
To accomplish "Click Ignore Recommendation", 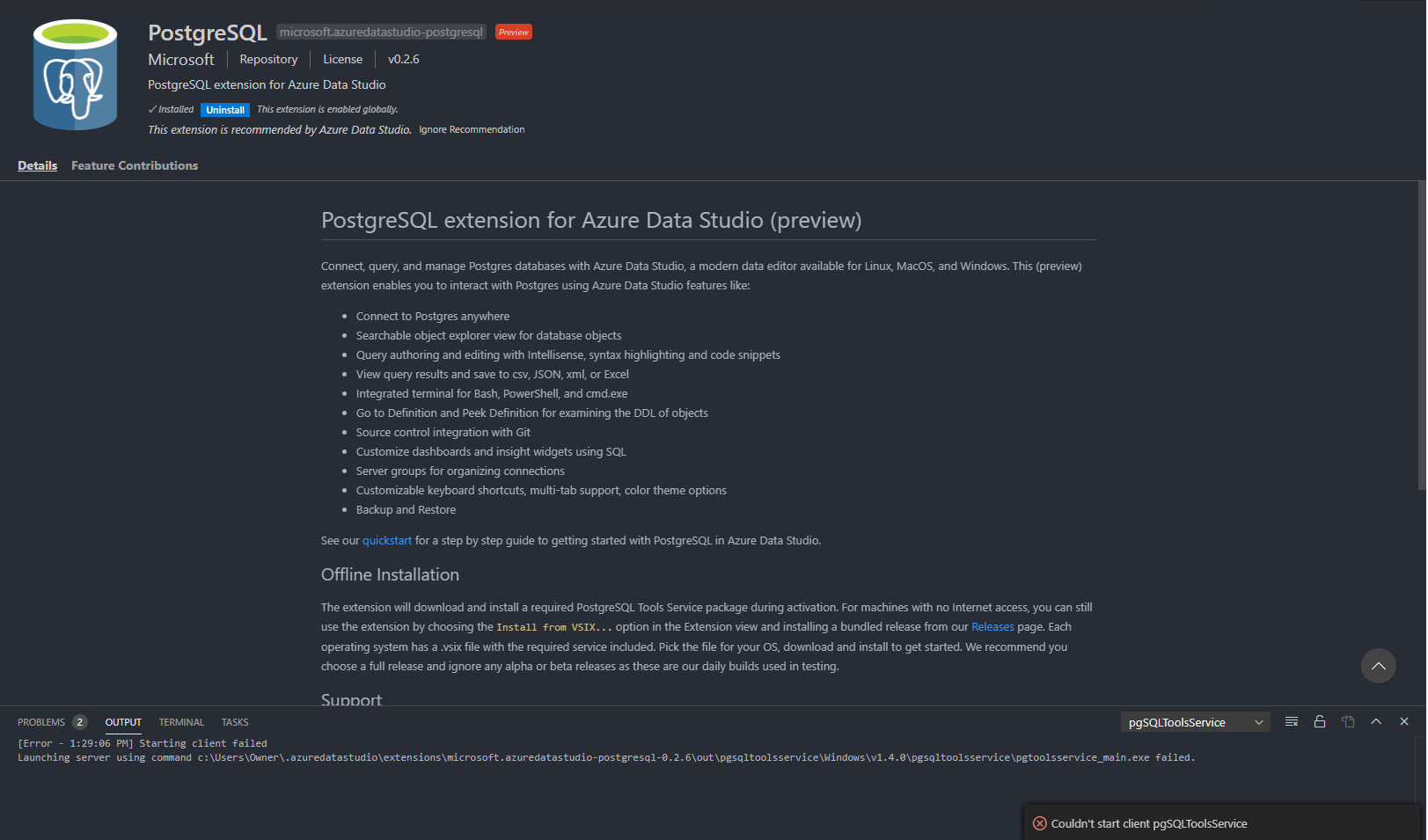I will pos(472,129).
